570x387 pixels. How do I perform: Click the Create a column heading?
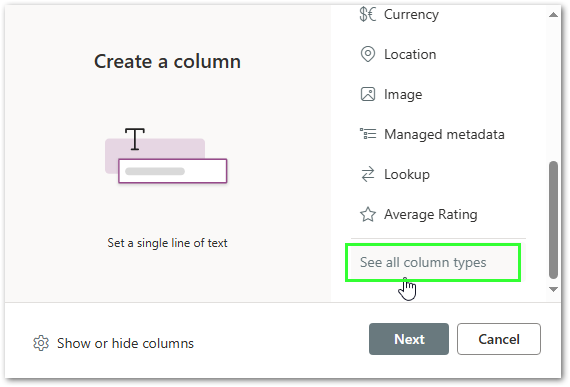(x=167, y=61)
